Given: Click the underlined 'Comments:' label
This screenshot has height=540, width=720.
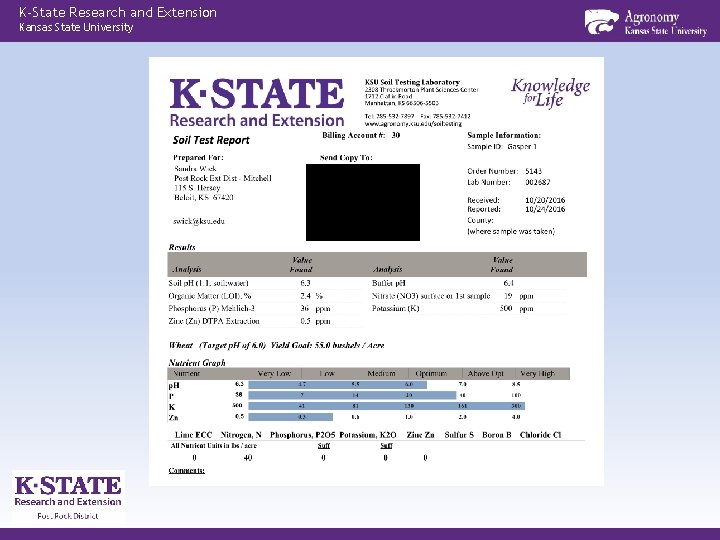Looking at the screenshot, I should [x=186, y=470].
